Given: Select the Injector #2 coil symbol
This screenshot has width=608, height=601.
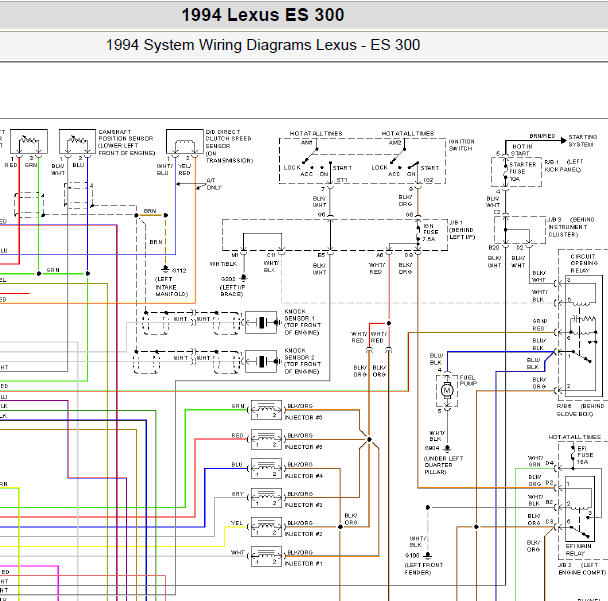Looking at the screenshot, I should coord(266,527).
